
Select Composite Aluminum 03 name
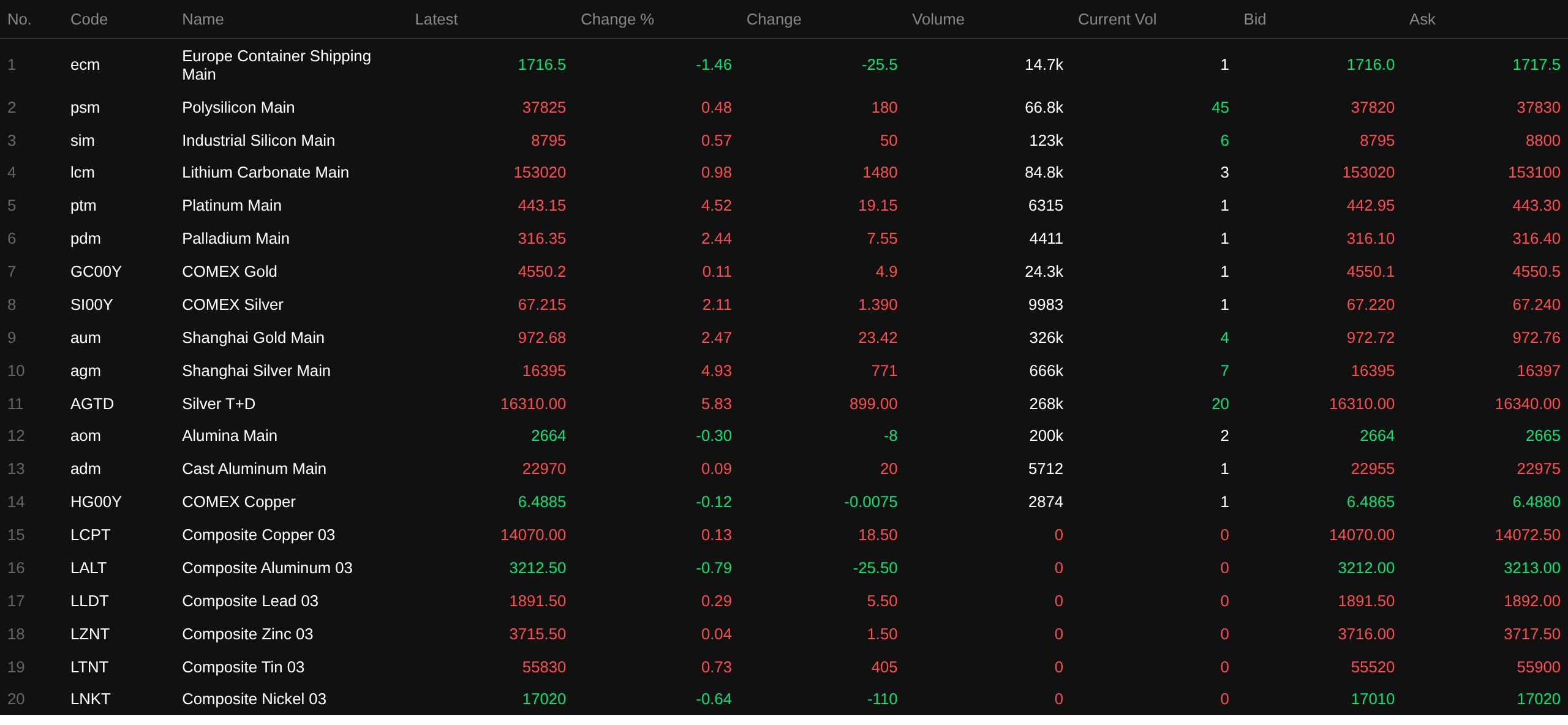(x=267, y=568)
